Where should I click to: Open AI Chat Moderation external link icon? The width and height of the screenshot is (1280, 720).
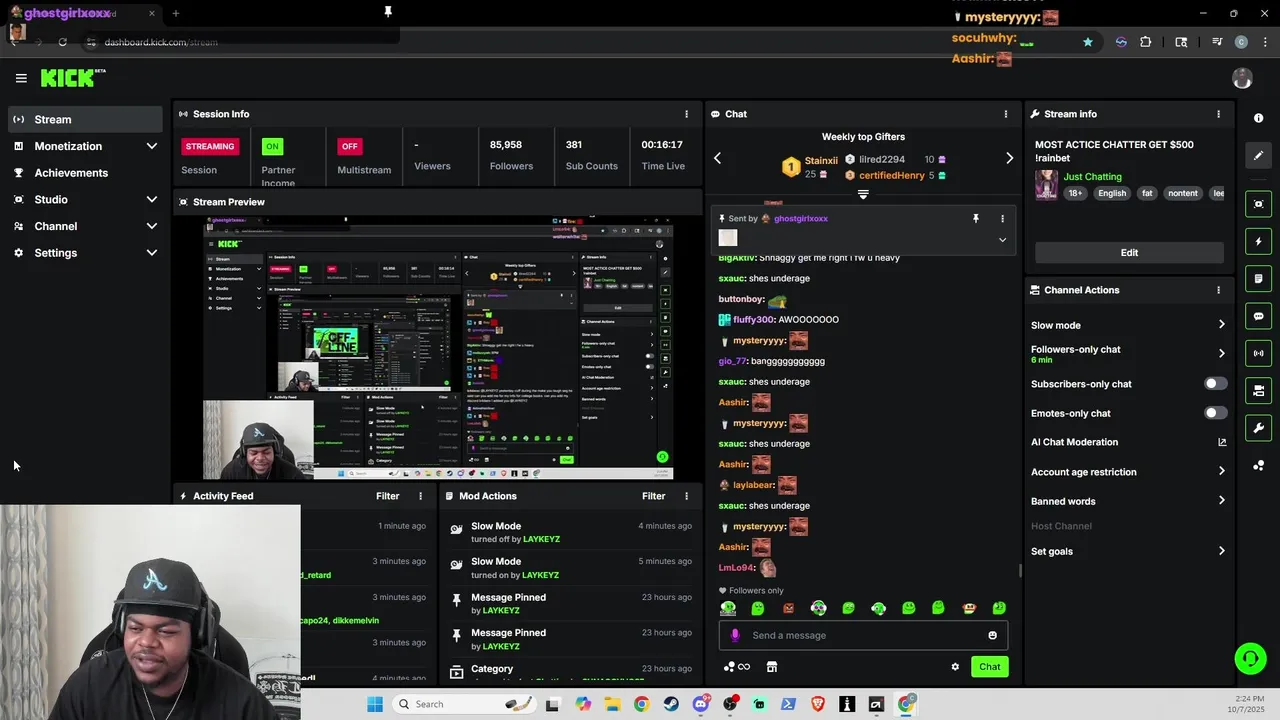click(1222, 442)
